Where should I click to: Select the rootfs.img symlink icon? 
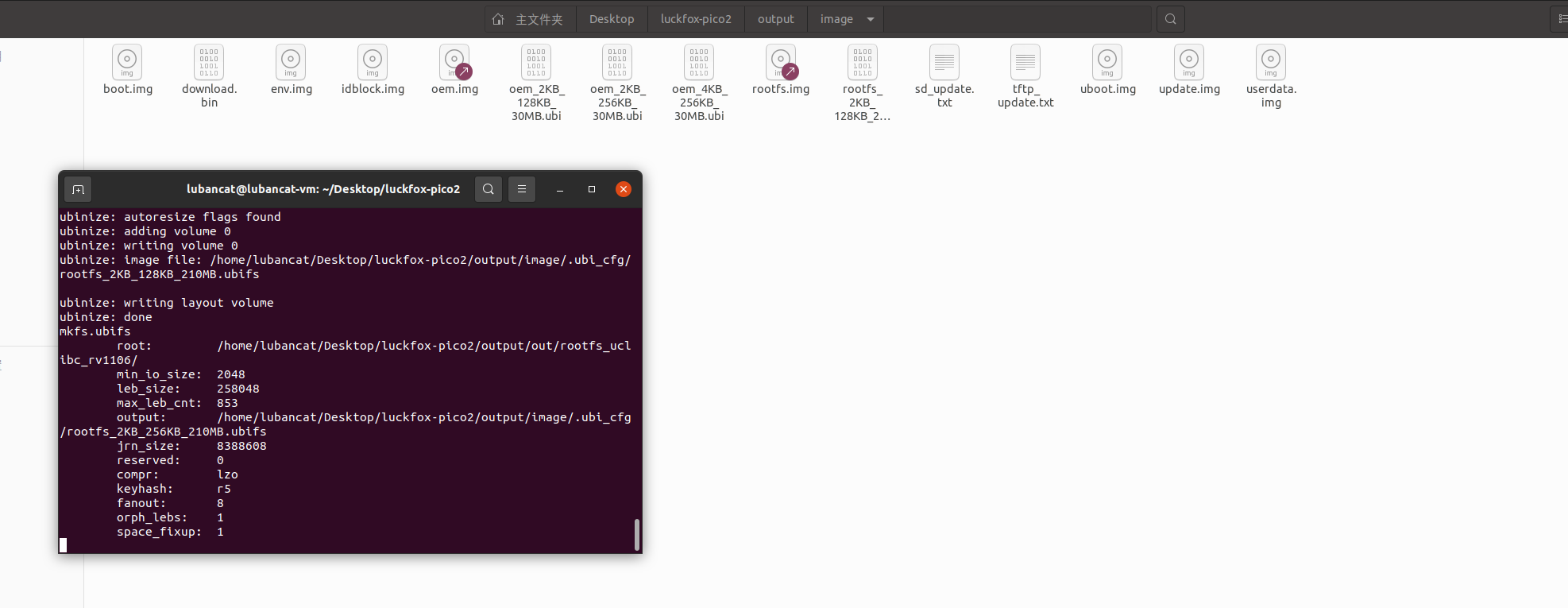tap(782, 61)
